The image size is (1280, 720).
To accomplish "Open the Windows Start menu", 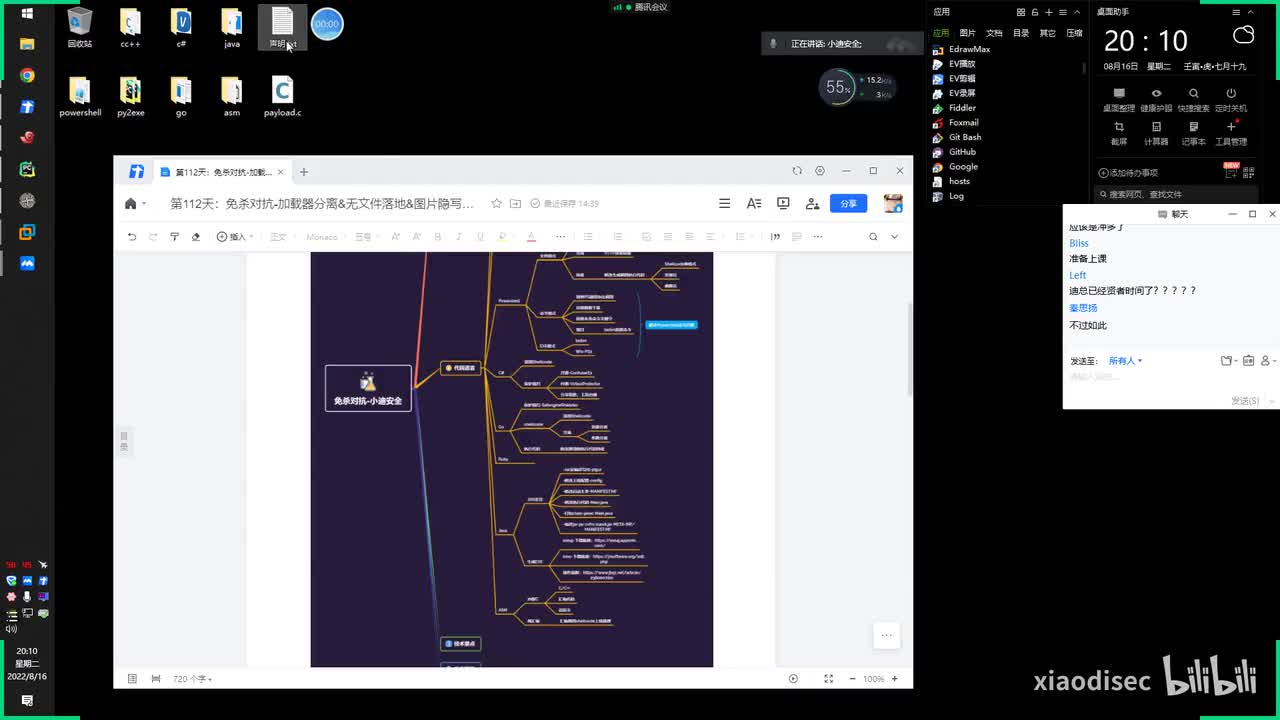I will 27,13.
